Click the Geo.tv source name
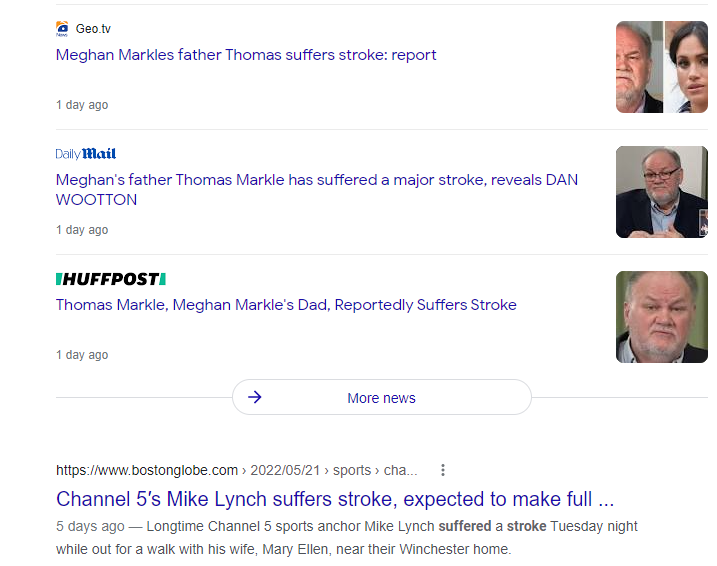Viewport: 717px width, 566px height. point(93,29)
